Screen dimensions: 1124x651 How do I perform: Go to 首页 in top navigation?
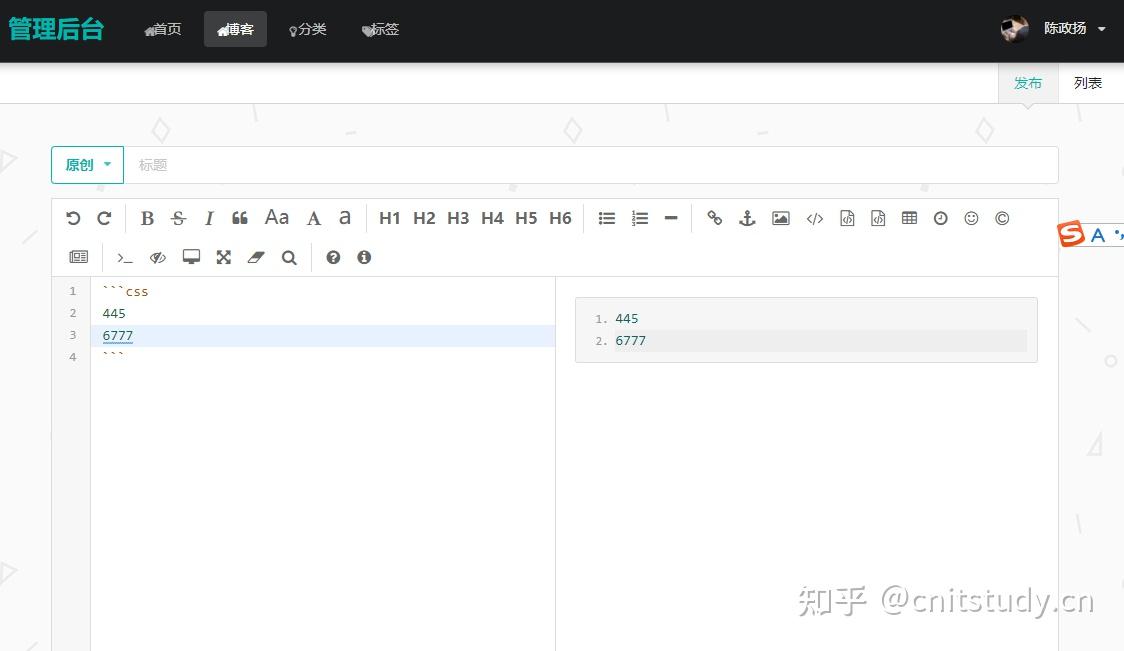point(163,29)
